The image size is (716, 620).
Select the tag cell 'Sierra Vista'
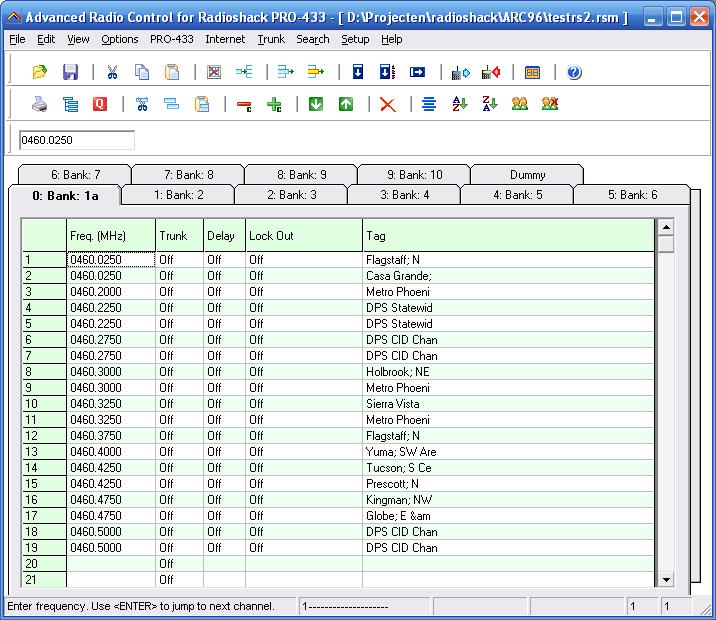pyautogui.click(x=508, y=404)
